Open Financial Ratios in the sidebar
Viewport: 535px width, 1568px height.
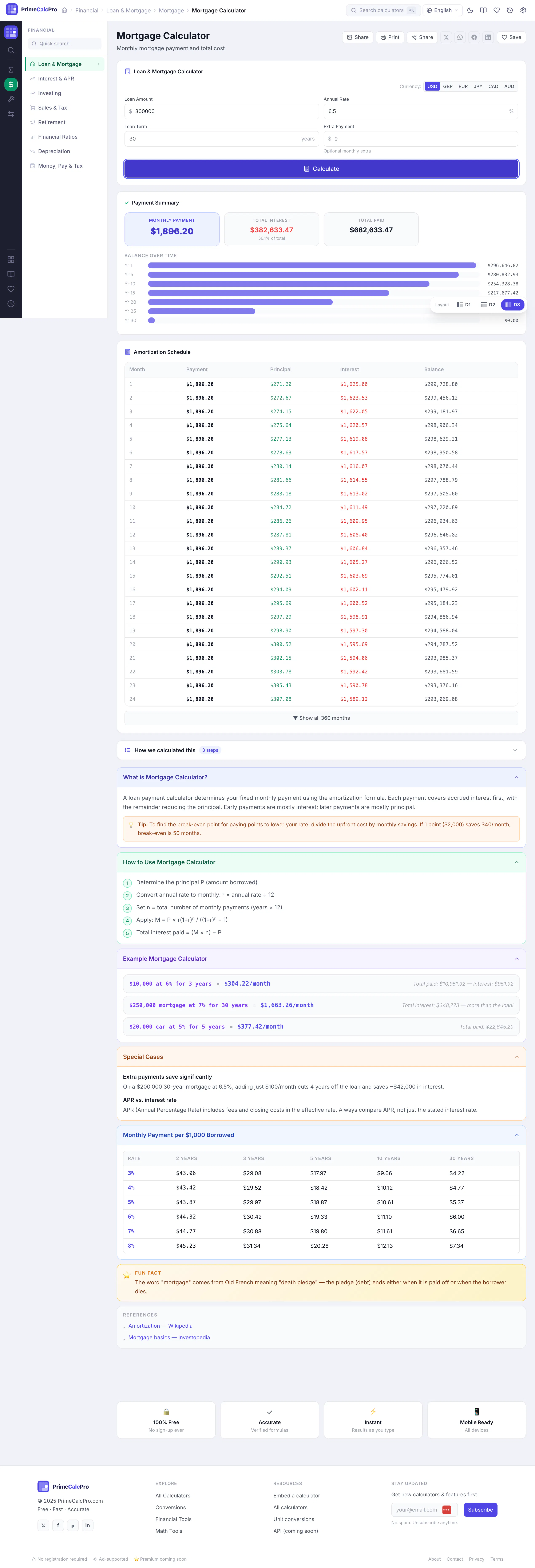pyautogui.click(x=64, y=137)
